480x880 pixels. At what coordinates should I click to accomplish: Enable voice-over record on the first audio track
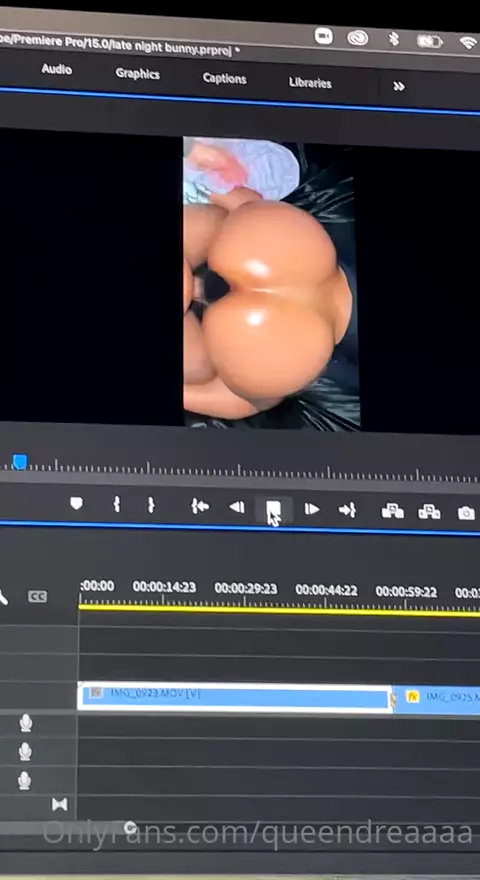coord(25,723)
